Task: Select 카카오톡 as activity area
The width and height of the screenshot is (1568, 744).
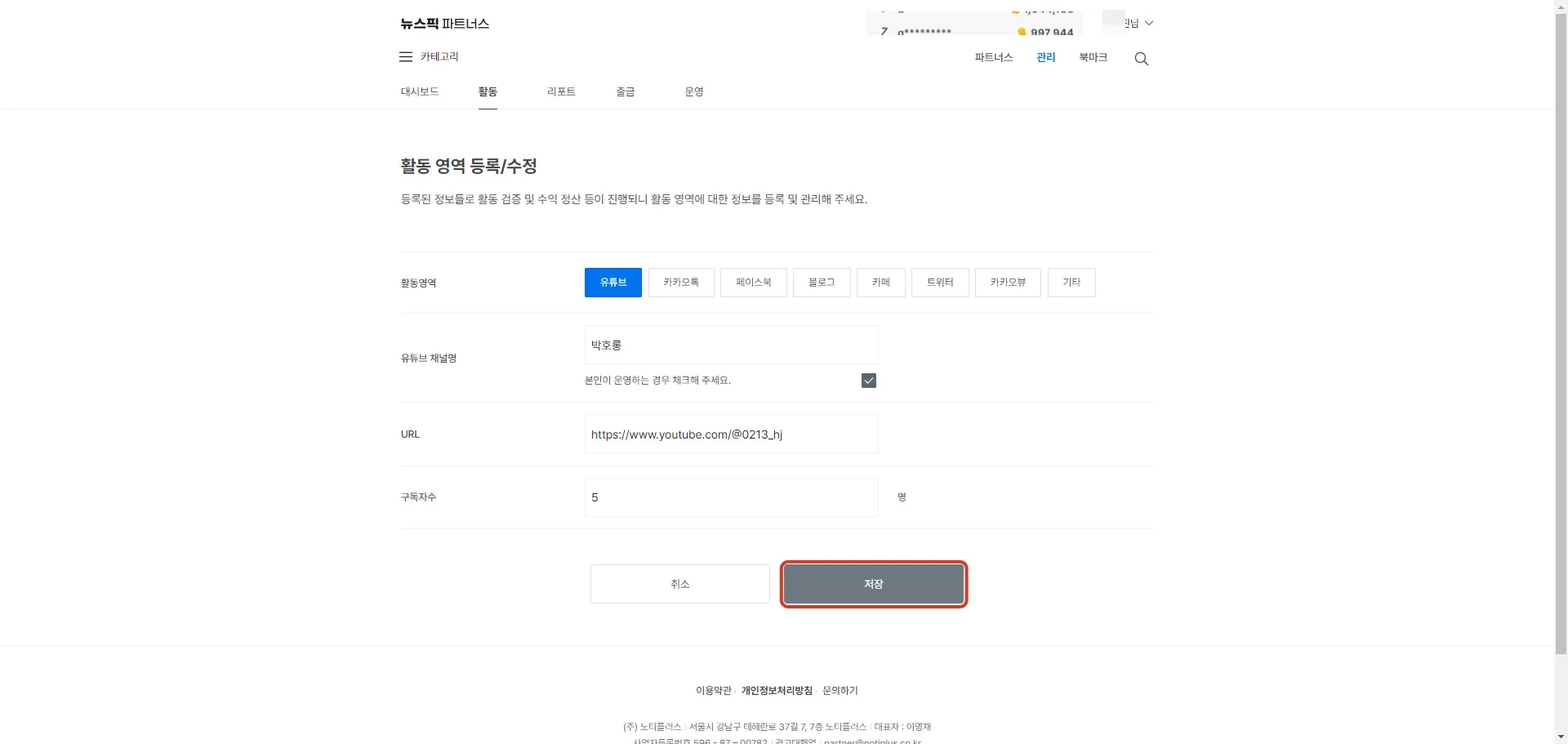Action: tap(681, 283)
